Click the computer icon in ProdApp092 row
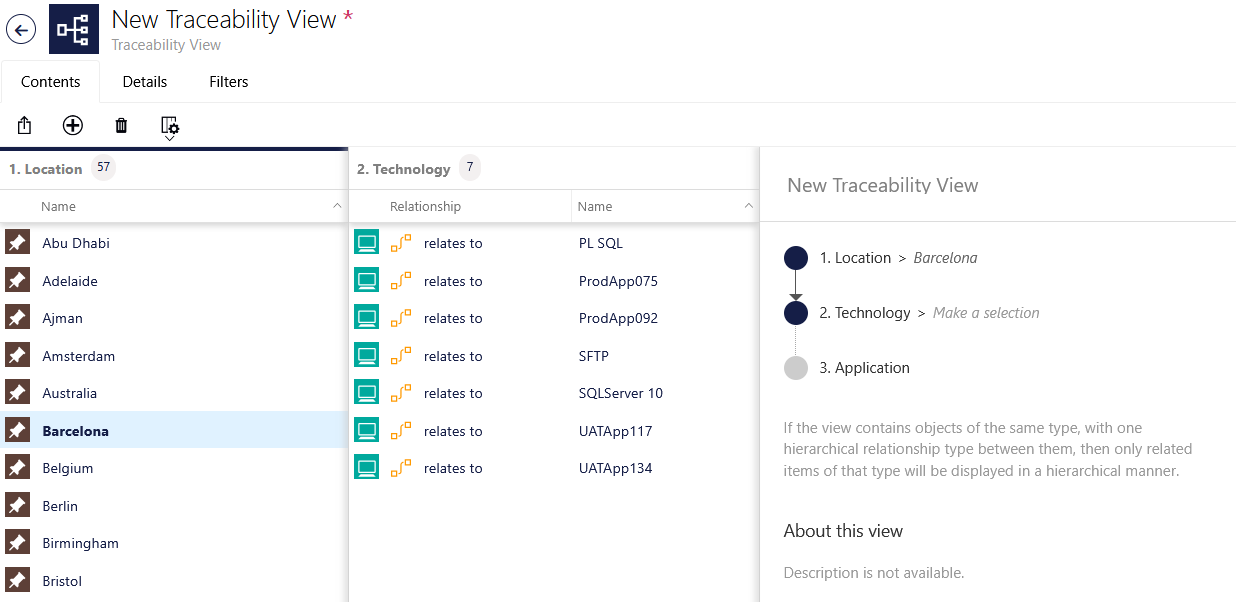 point(367,318)
